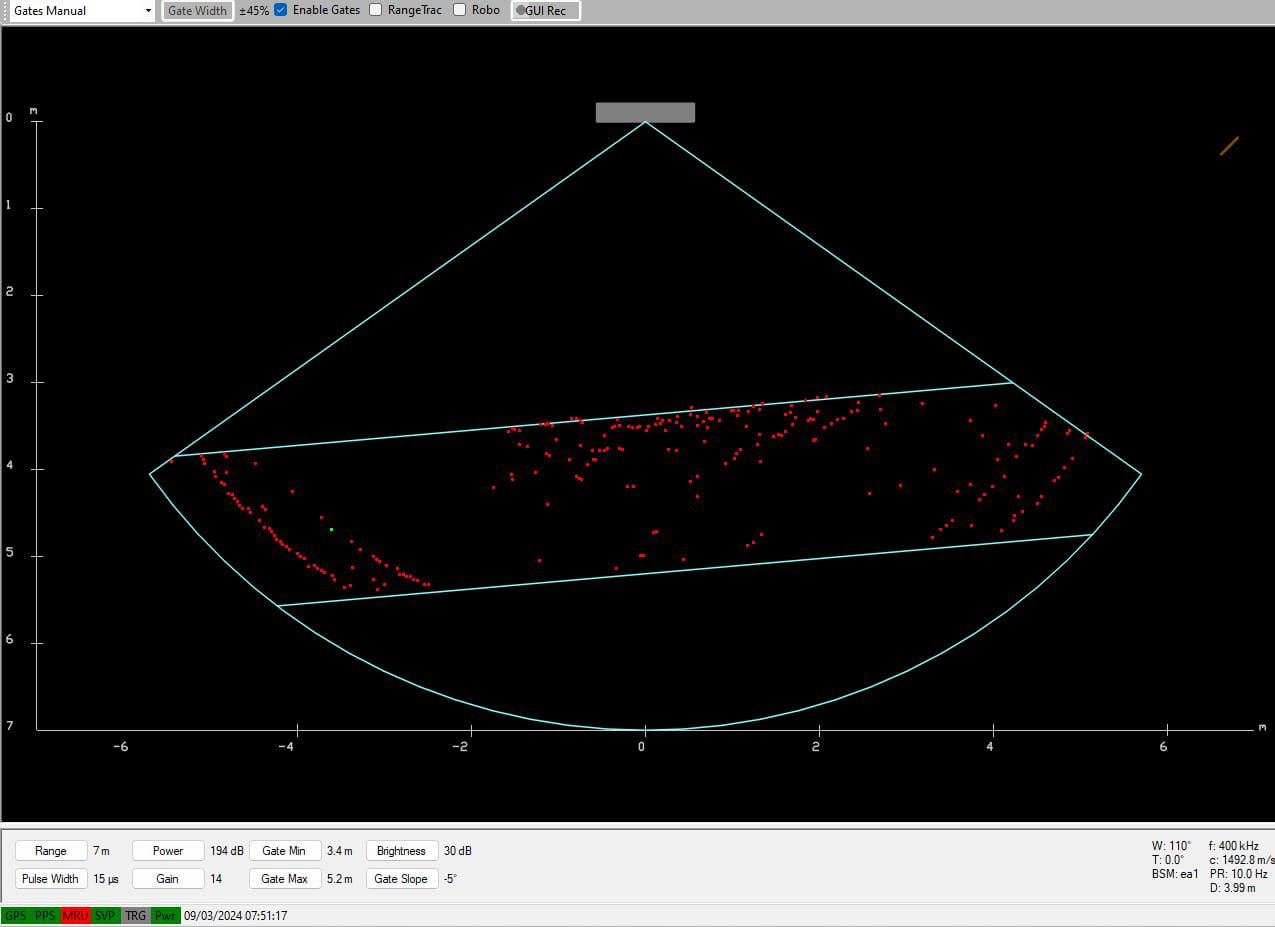Click the D: 3.99 m depth readout

(1232, 888)
